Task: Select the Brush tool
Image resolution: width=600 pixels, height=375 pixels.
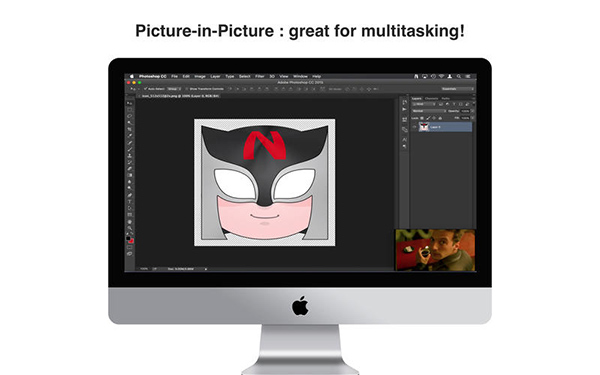Action: tap(129, 149)
